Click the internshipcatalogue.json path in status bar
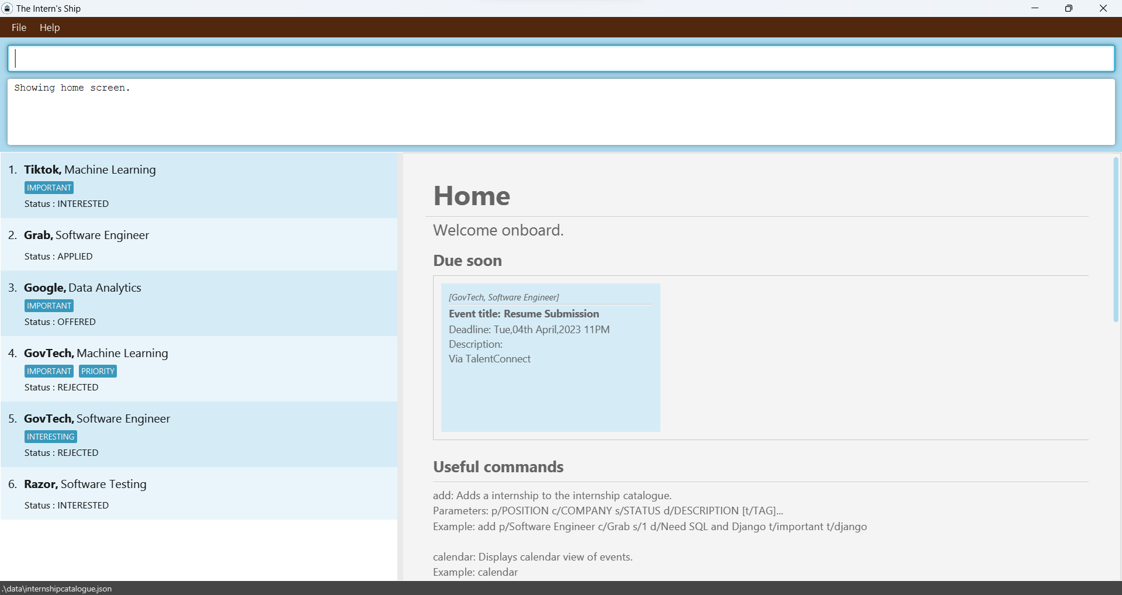Viewport: 1122px width, 595px height. tap(57, 589)
